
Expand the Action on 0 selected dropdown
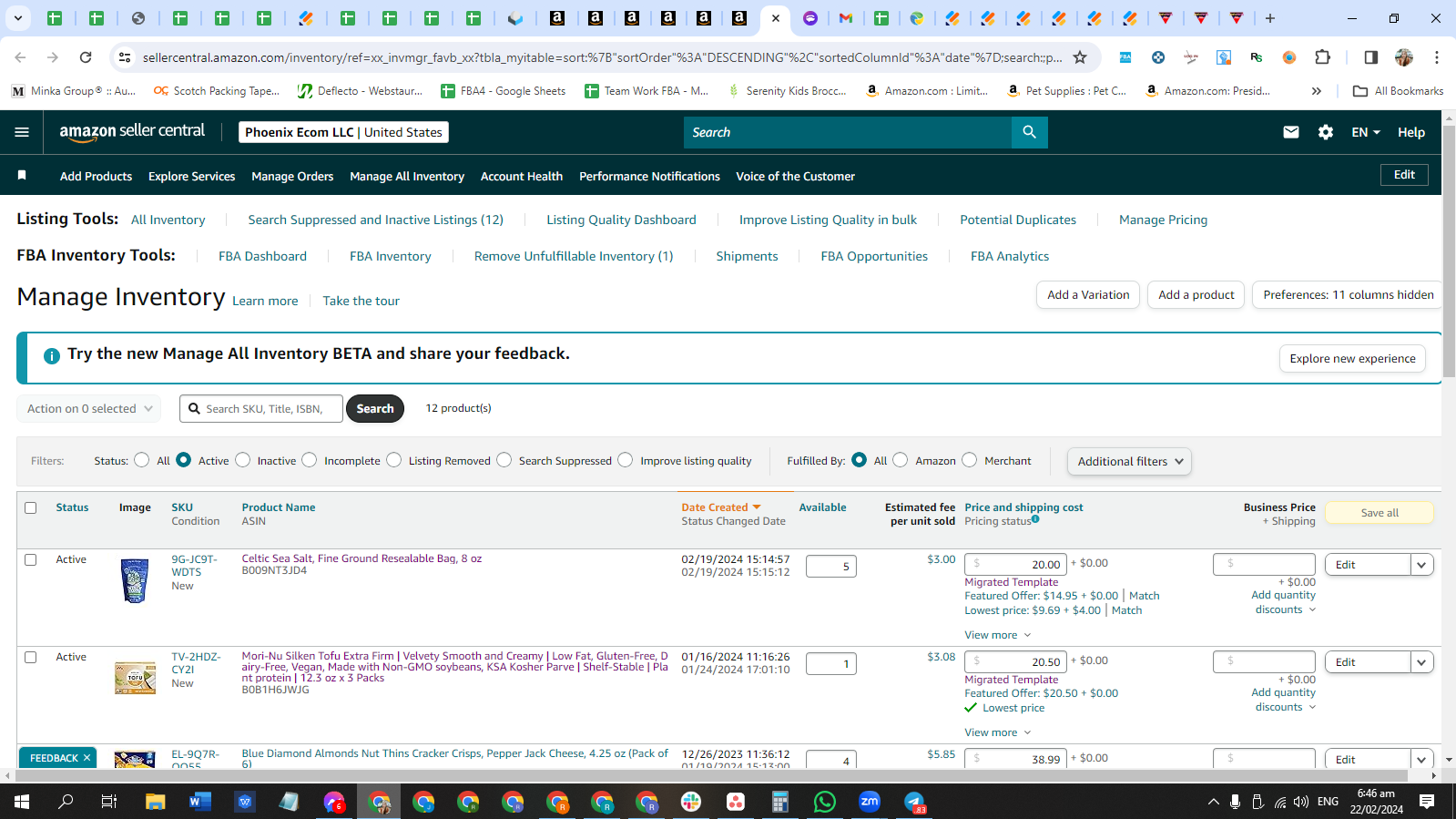tap(89, 409)
